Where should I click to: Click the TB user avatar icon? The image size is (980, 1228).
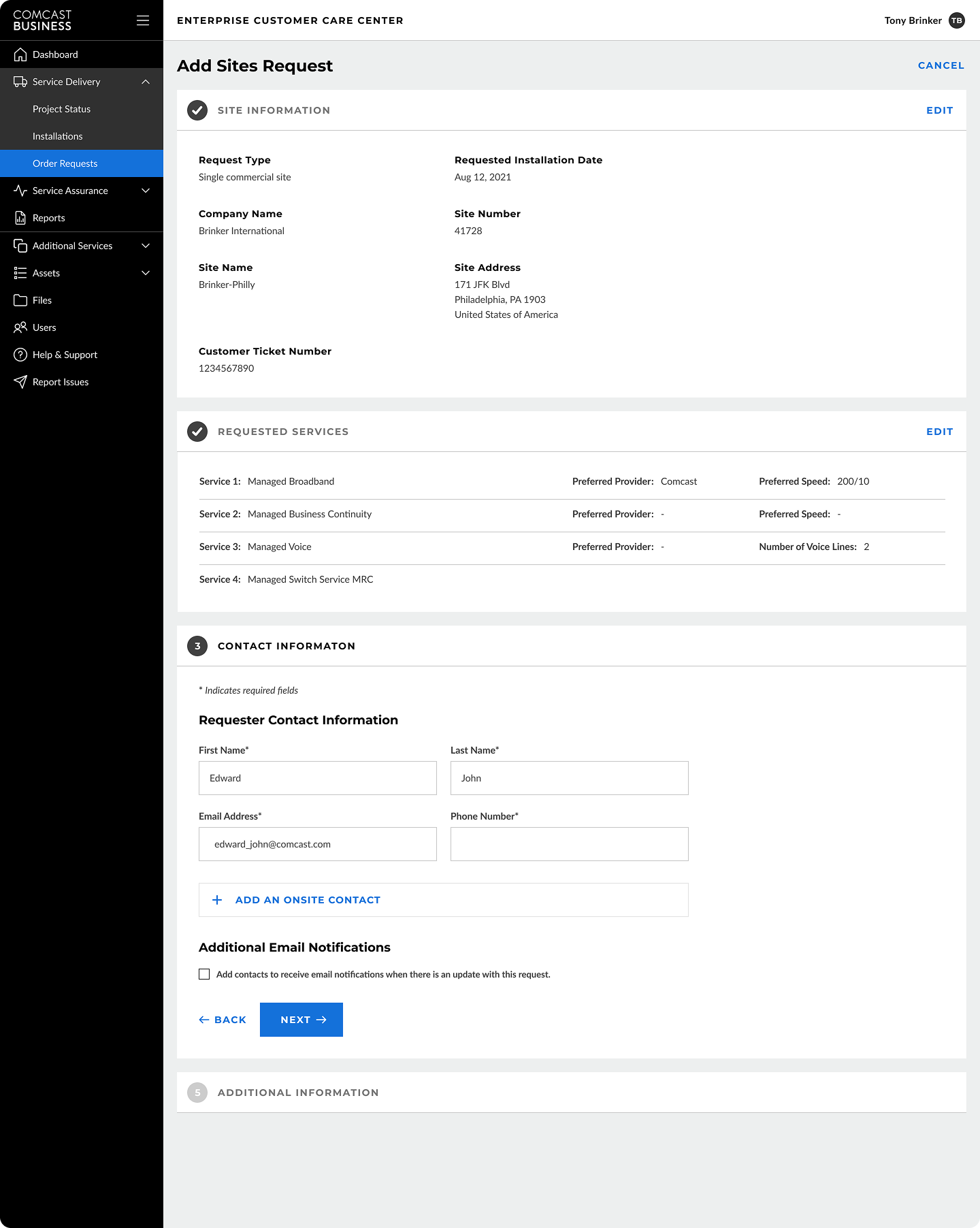coord(957,20)
